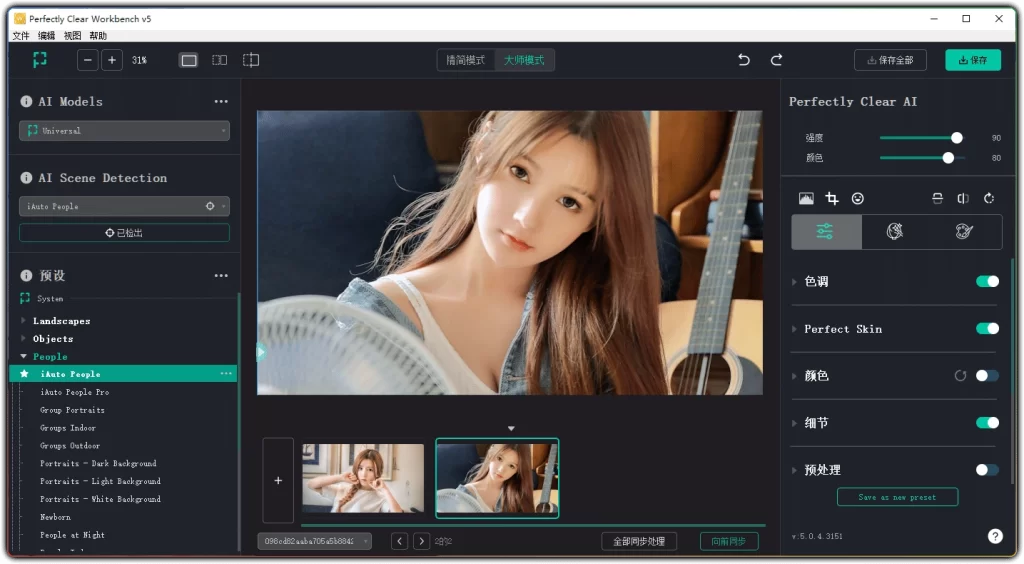Click the Perfectly Clear logo icon in toolbar
Image resolution: width=1024 pixels, height=564 pixels.
[x=40, y=59]
